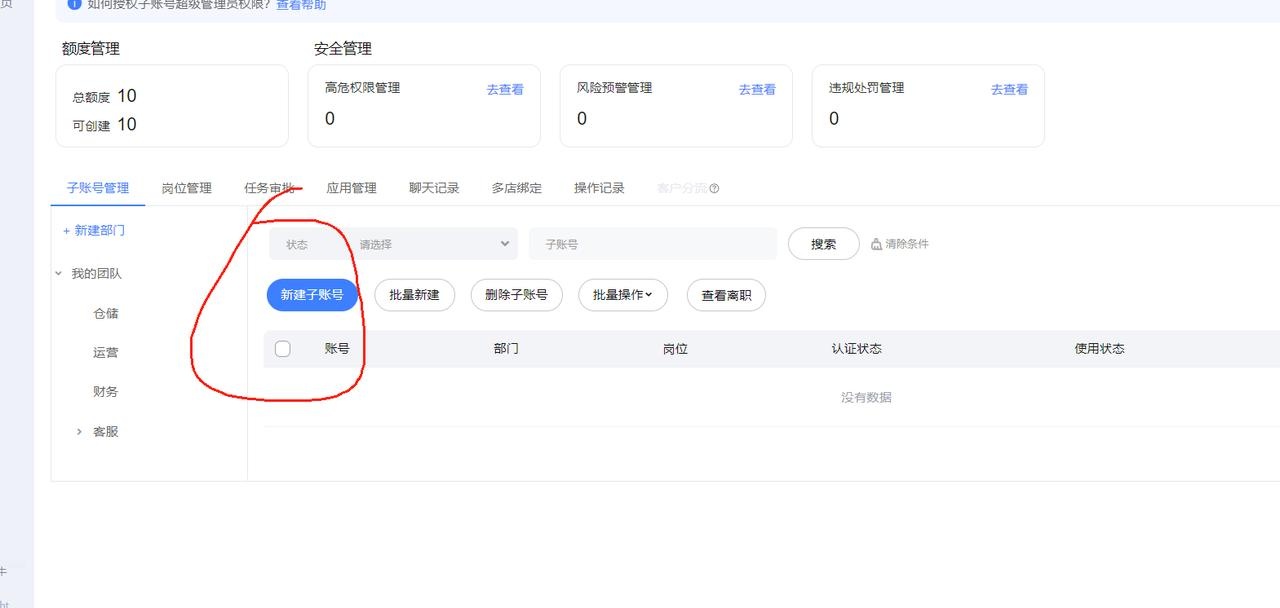Open the 任务审批 tab
This screenshot has width=1280, height=608.
(269, 188)
